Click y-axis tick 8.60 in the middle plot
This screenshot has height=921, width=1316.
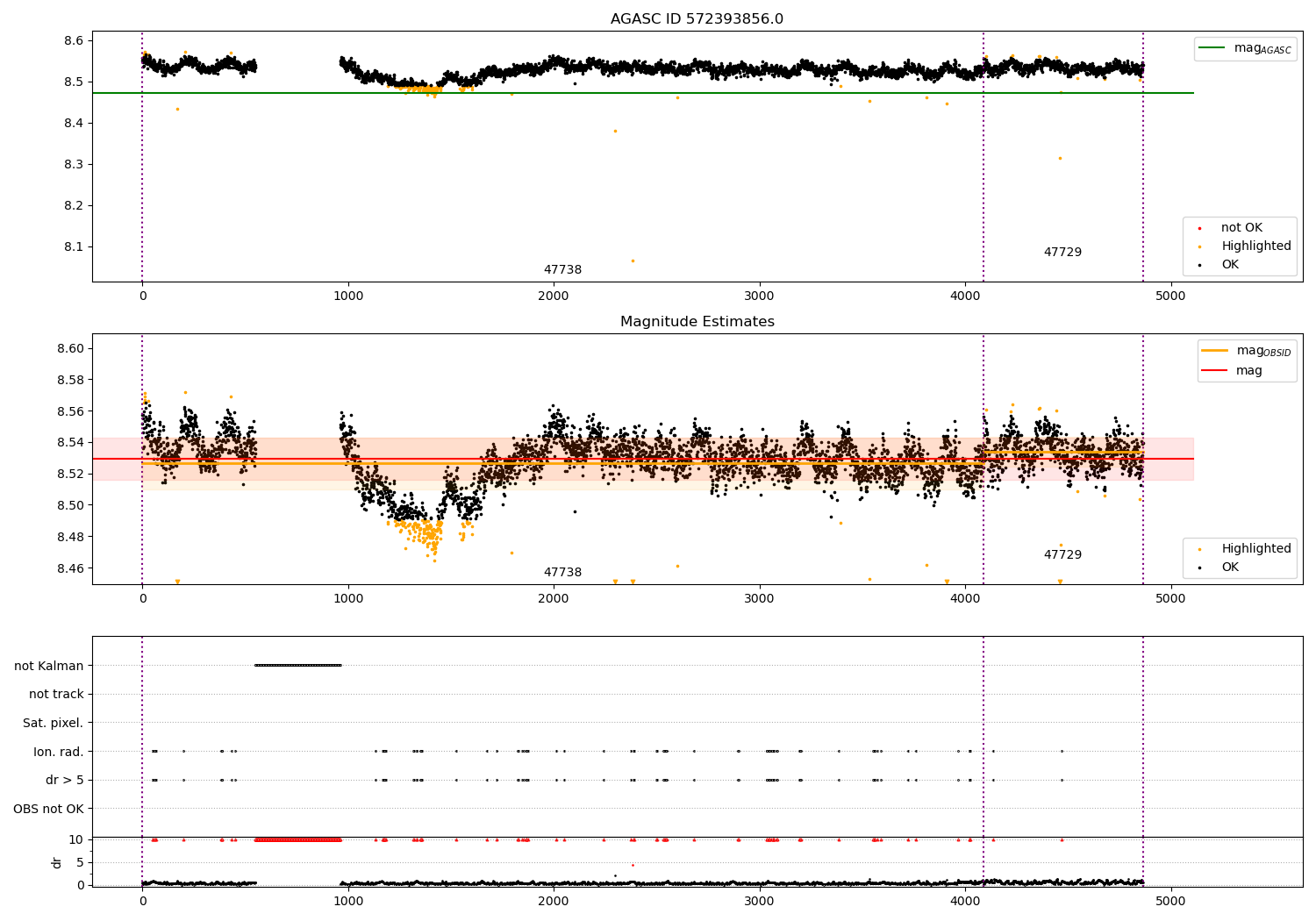[x=70, y=348]
